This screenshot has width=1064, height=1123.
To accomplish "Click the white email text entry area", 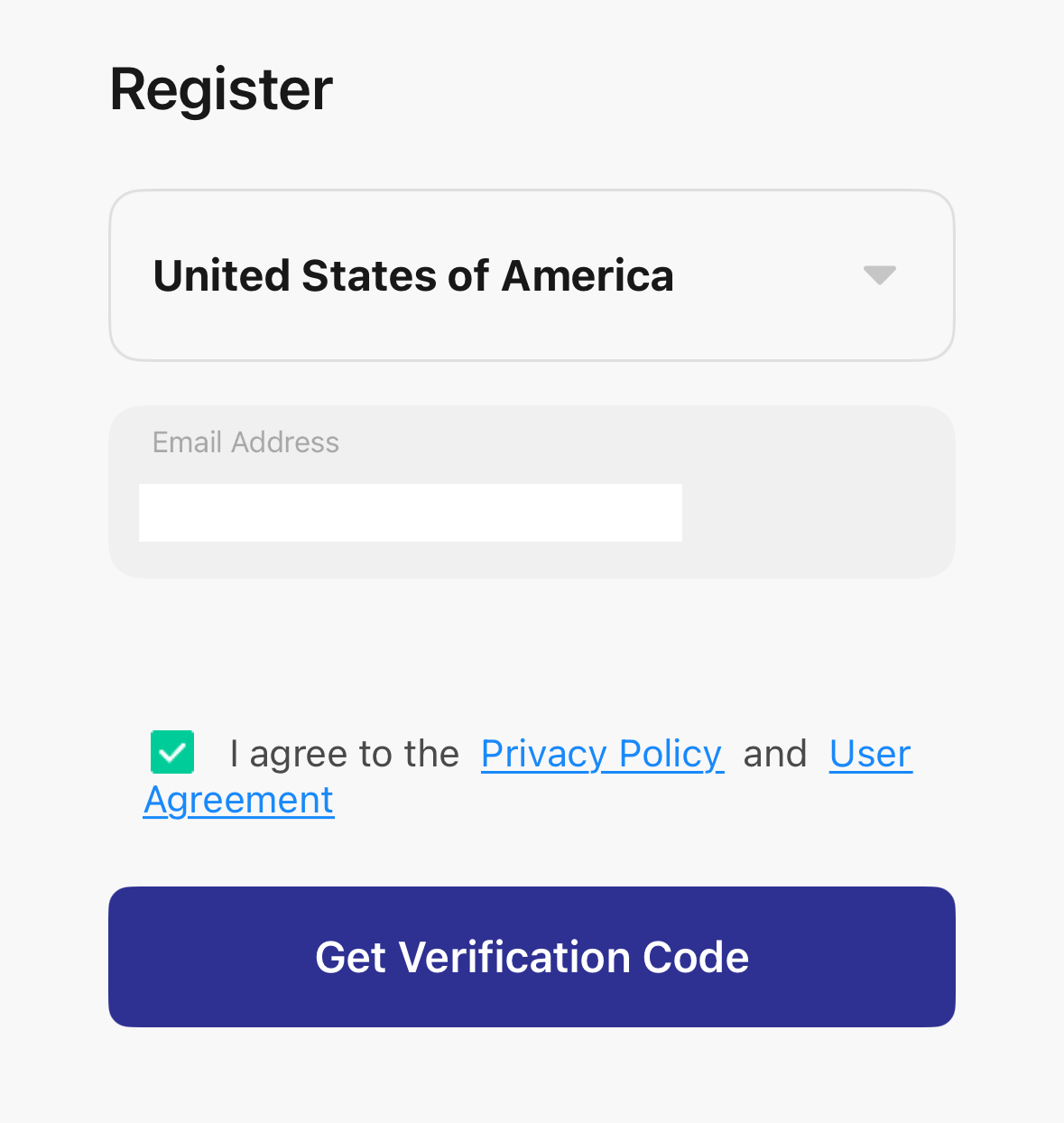I will tap(411, 513).
